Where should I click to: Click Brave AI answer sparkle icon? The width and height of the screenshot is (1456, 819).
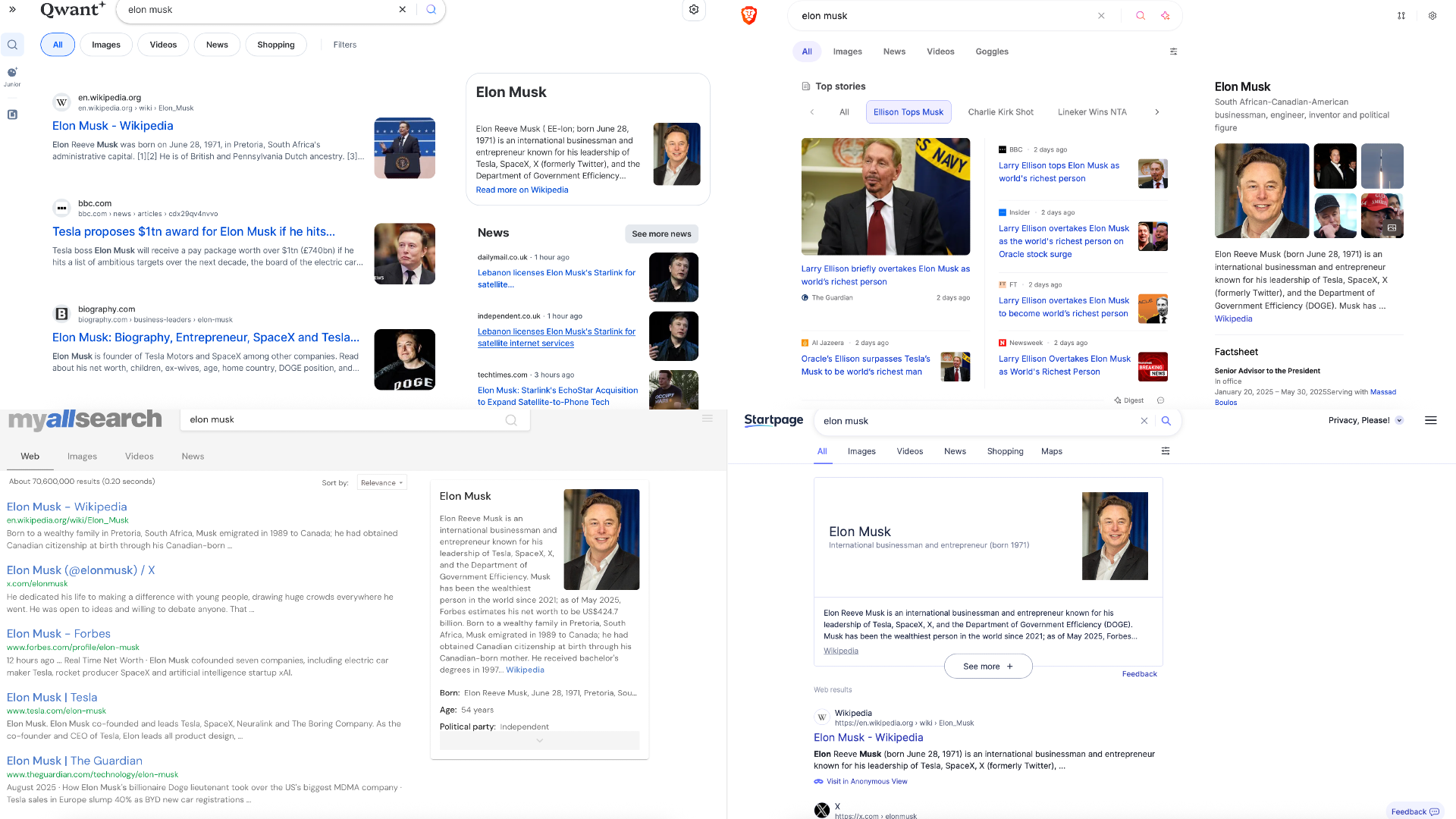1165,16
